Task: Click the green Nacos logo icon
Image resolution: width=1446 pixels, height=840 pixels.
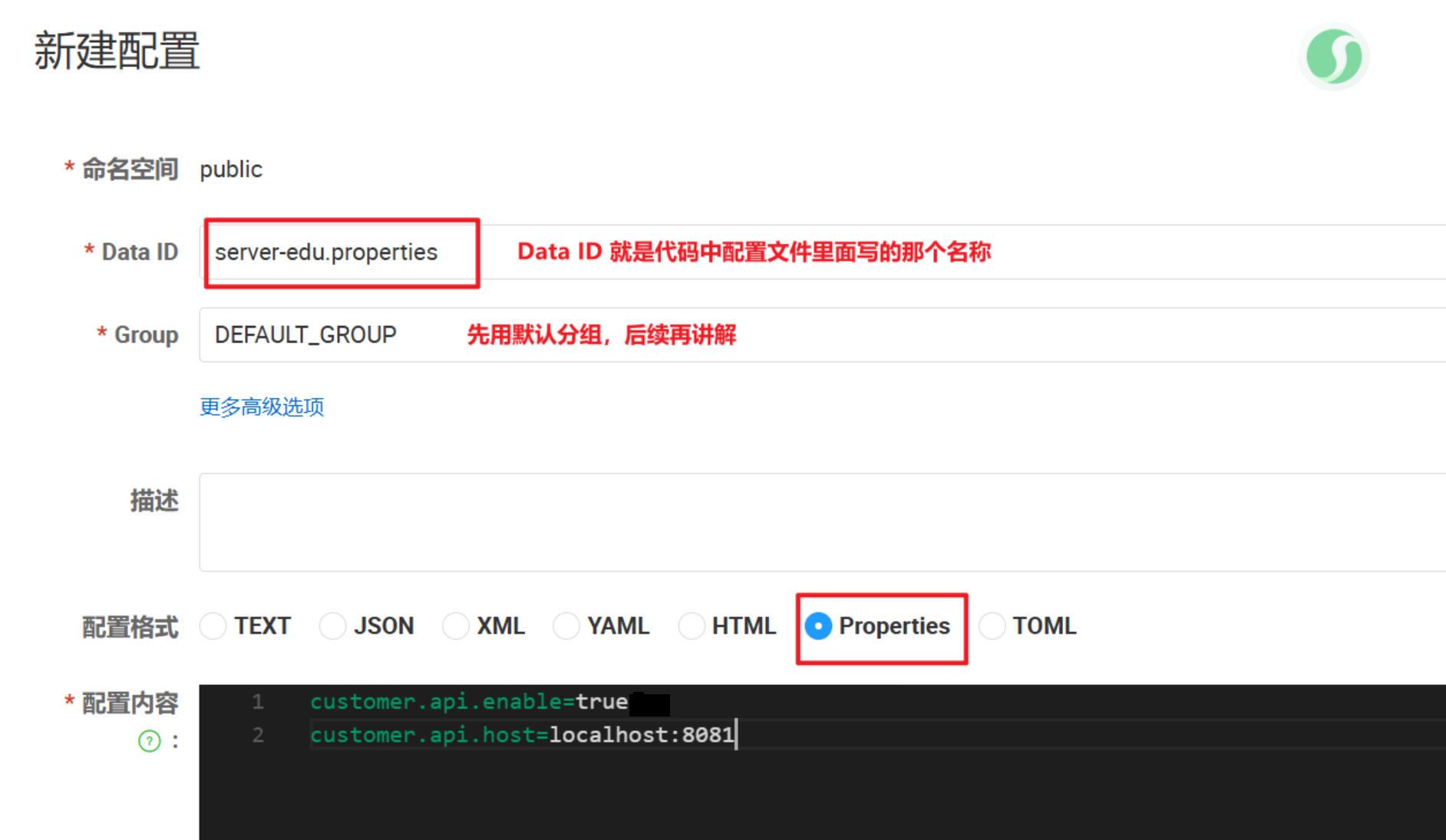Action: click(1334, 56)
